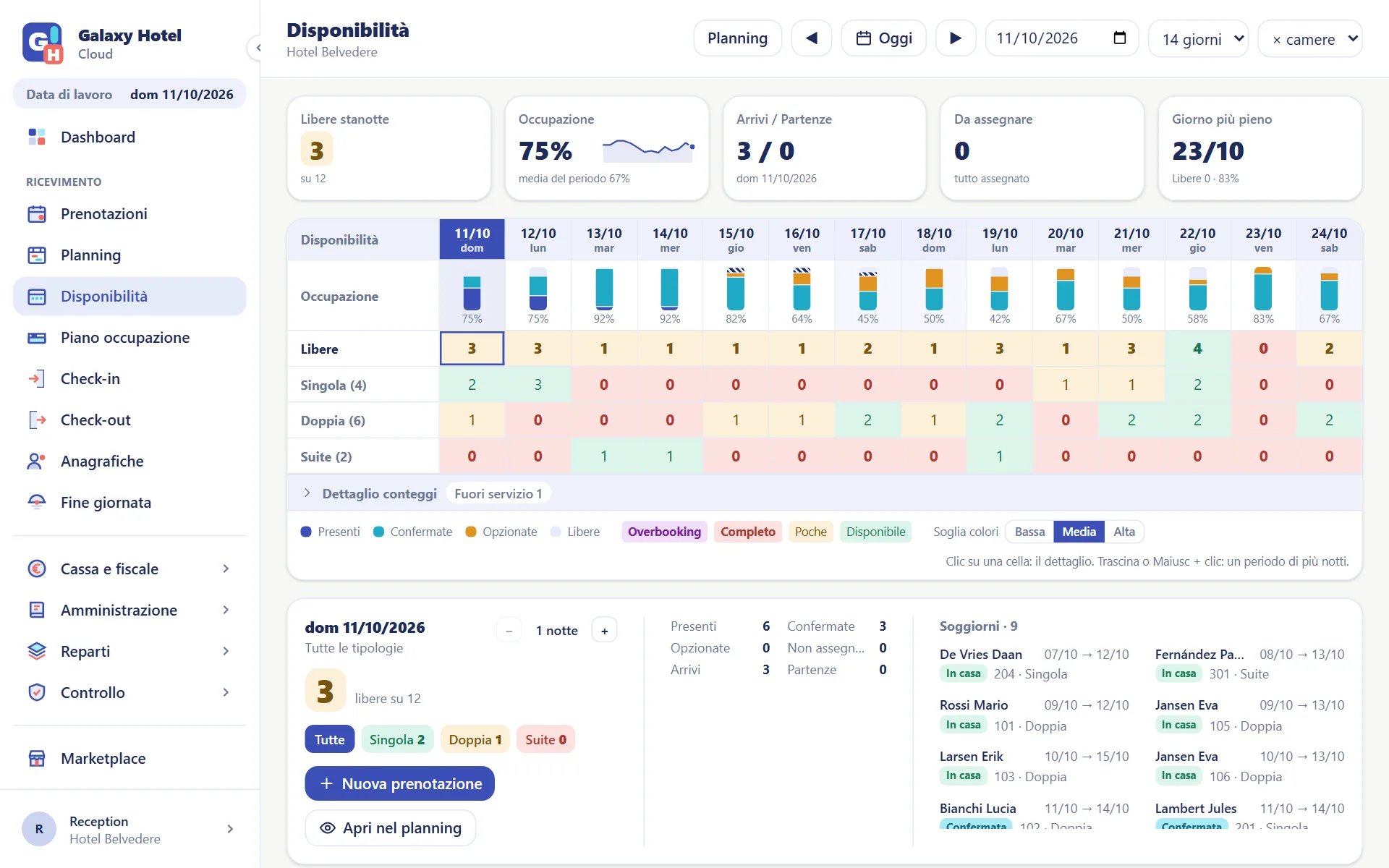
Task: Set color threshold to Bassa
Action: (x=1029, y=532)
